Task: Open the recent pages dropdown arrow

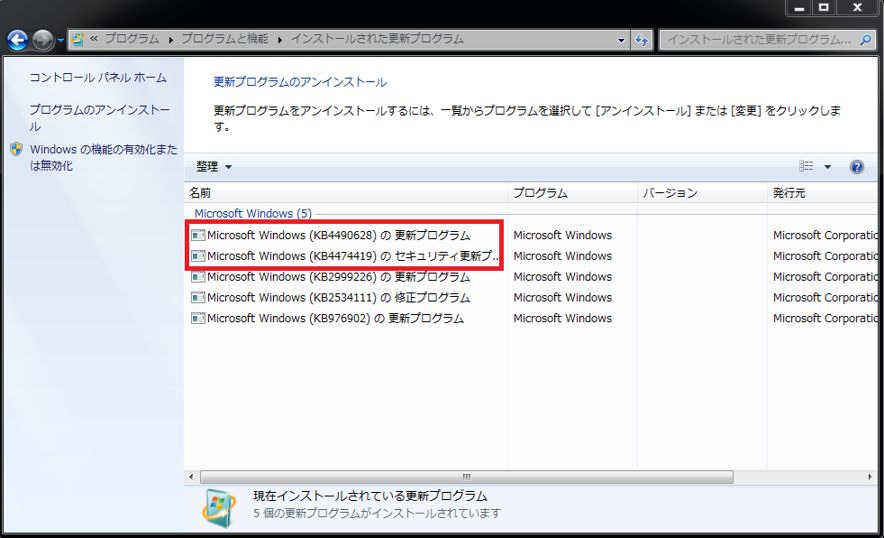Action: (60, 41)
